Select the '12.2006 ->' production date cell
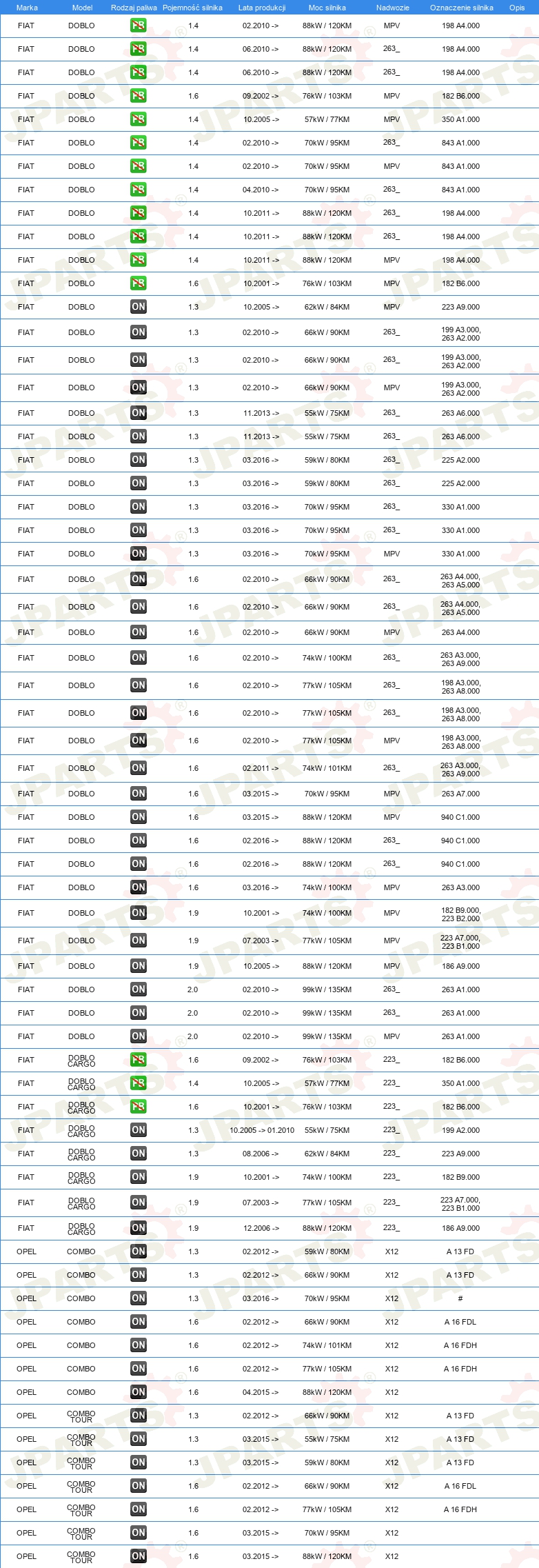This screenshot has height=1568, width=539. [x=261, y=1228]
